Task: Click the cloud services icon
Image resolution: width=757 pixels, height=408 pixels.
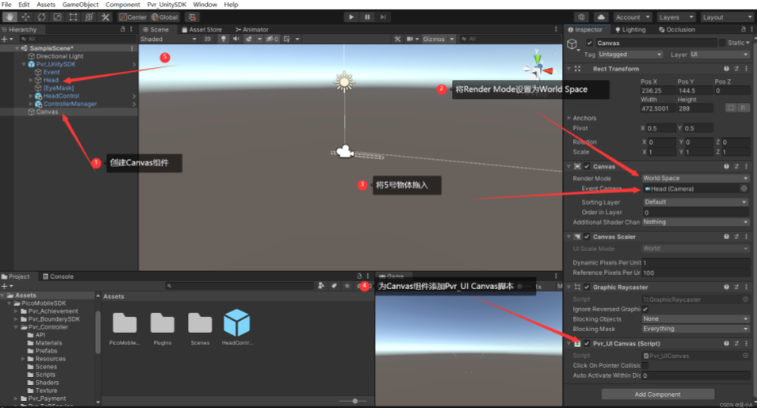Action: point(601,17)
